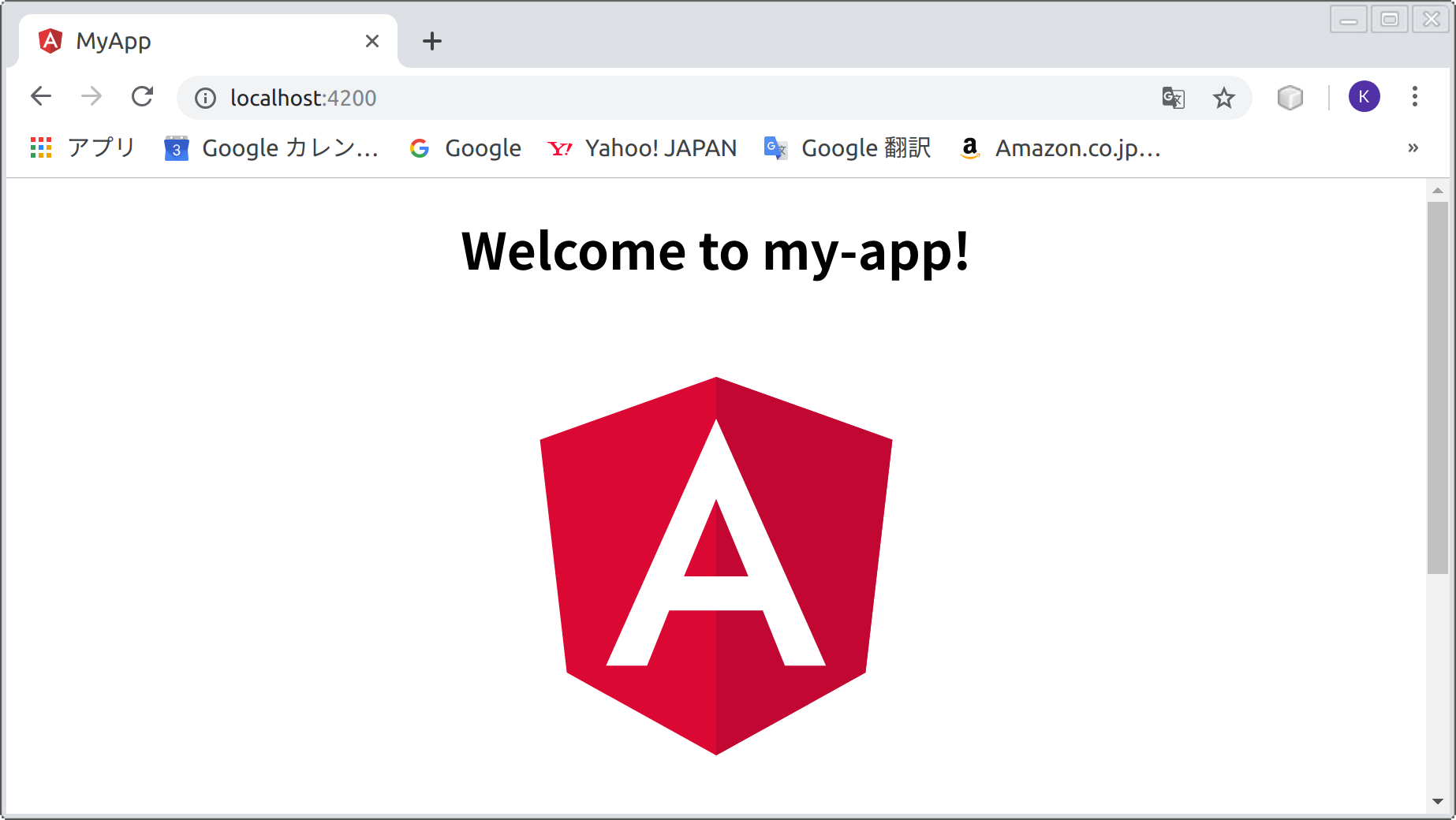Open the アプリ launcher in the bookmarks bar

40,147
